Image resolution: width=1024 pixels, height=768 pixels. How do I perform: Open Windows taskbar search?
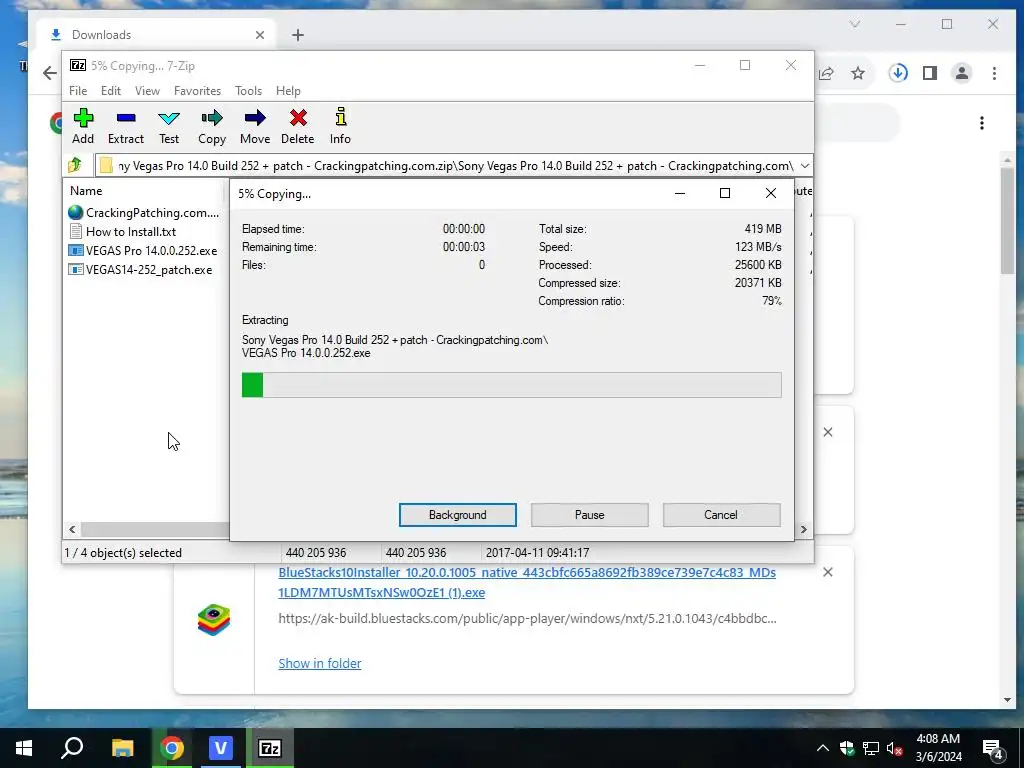(x=72, y=748)
